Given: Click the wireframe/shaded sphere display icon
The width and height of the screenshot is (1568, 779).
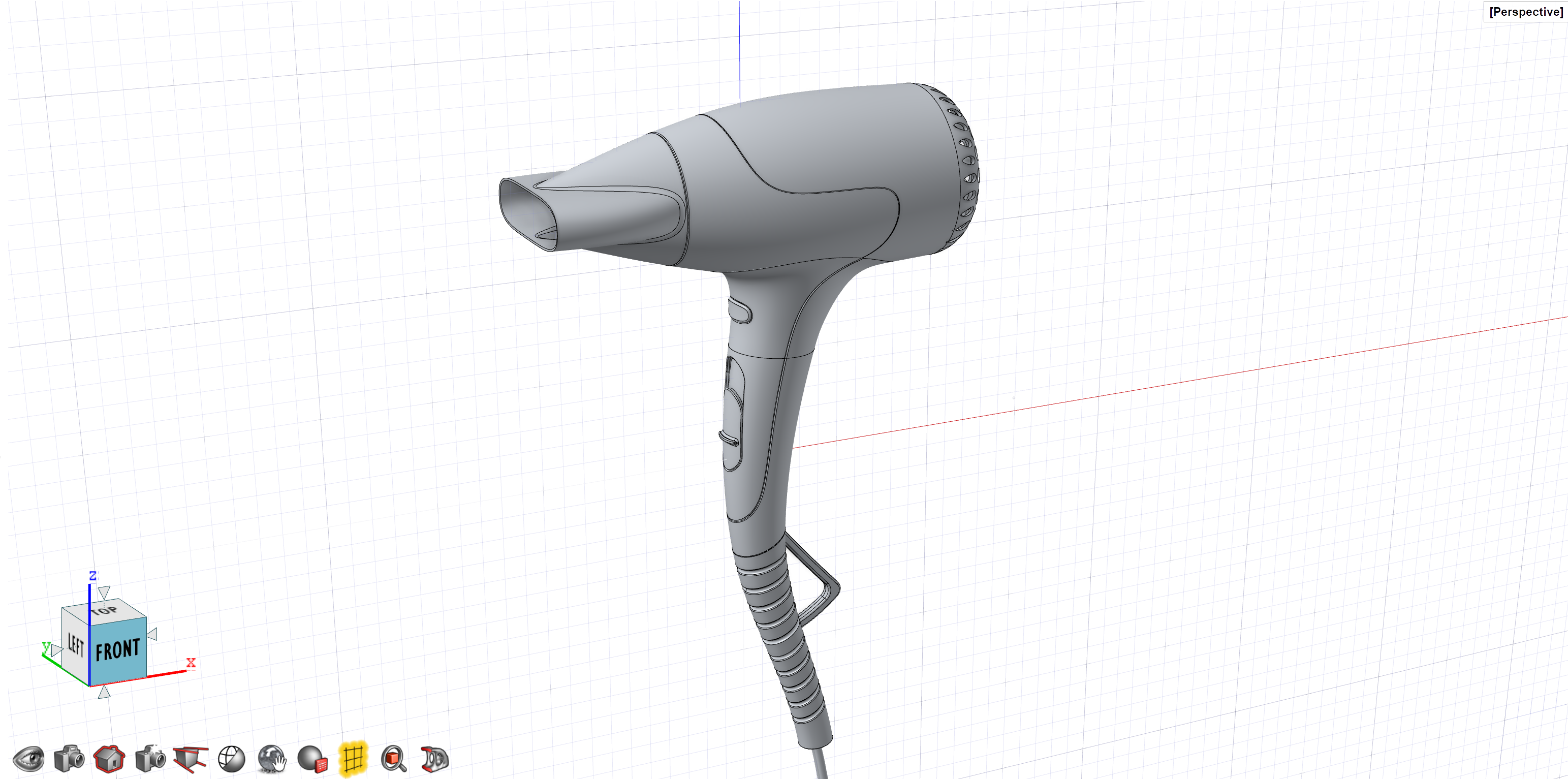Looking at the screenshot, I should (x=231, y=758).
